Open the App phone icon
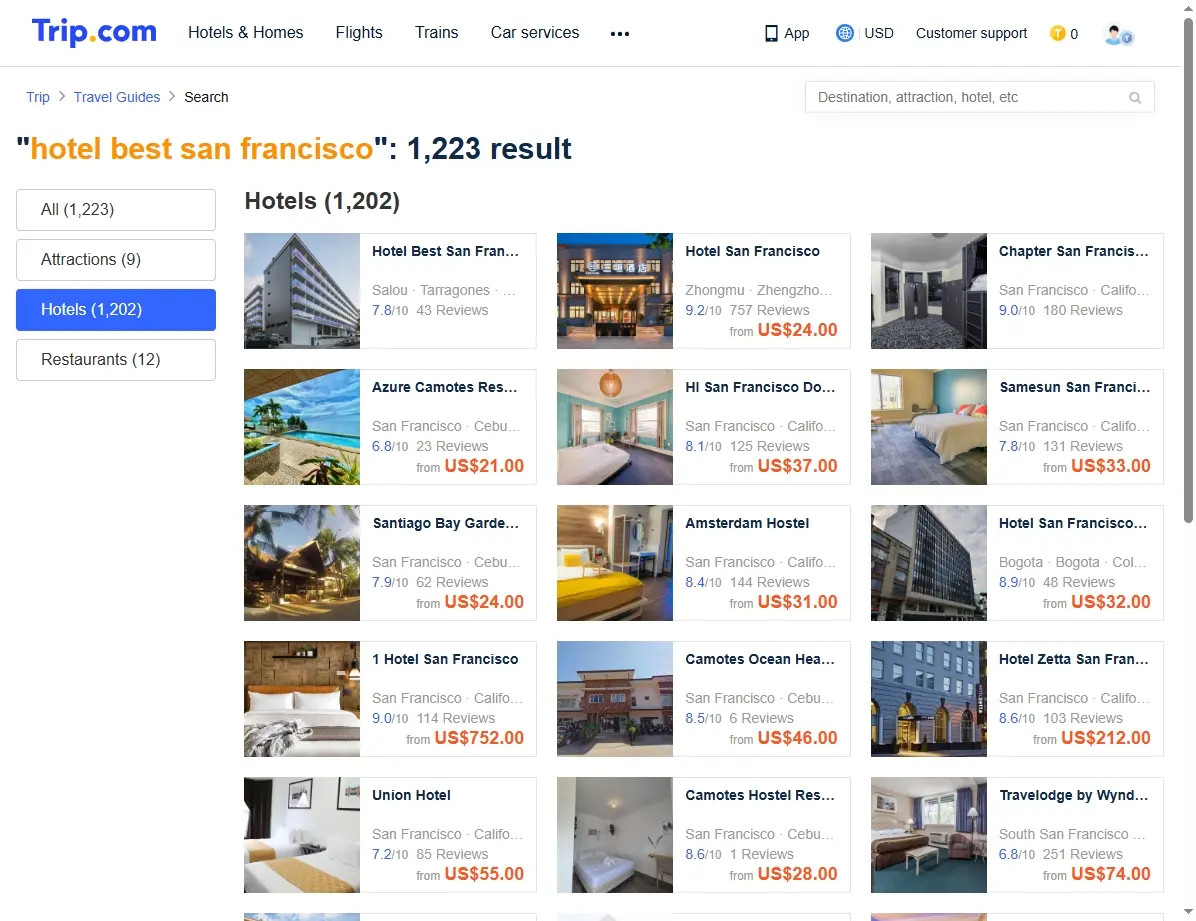Viewport: 1196px width, 921px height. click(771, 34)
